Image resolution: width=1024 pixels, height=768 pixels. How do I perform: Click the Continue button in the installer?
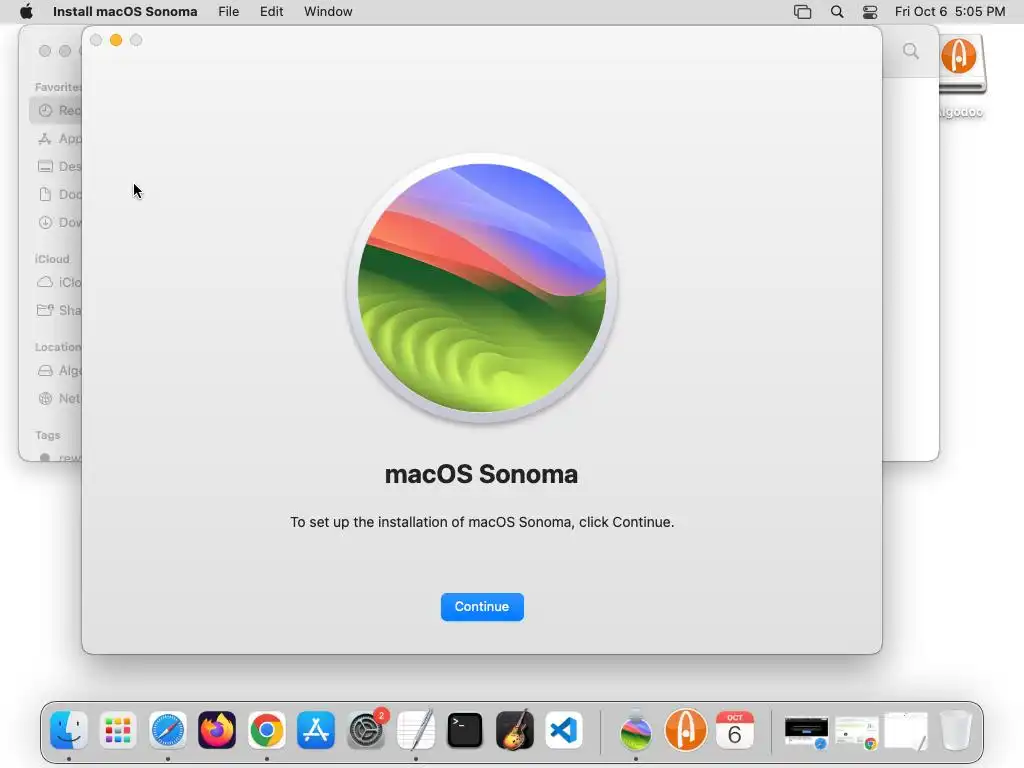point(482,607)
